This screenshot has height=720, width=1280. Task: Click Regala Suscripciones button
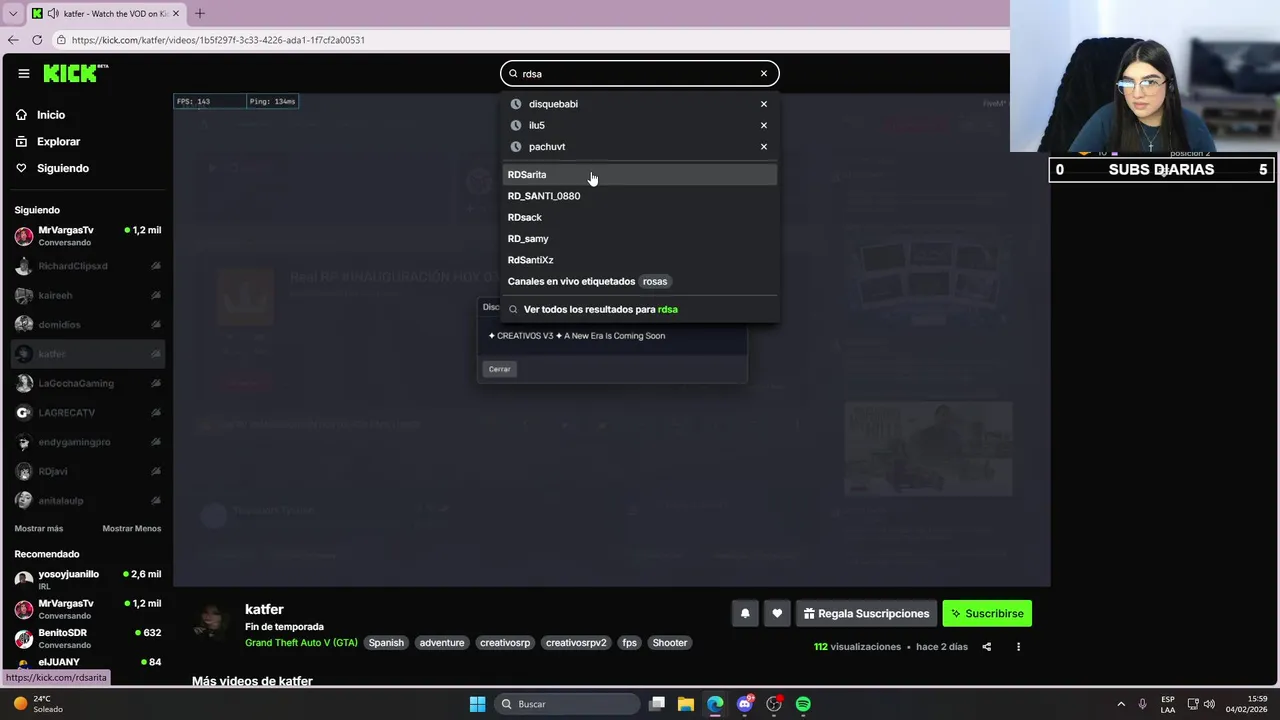tap(866, 613)
